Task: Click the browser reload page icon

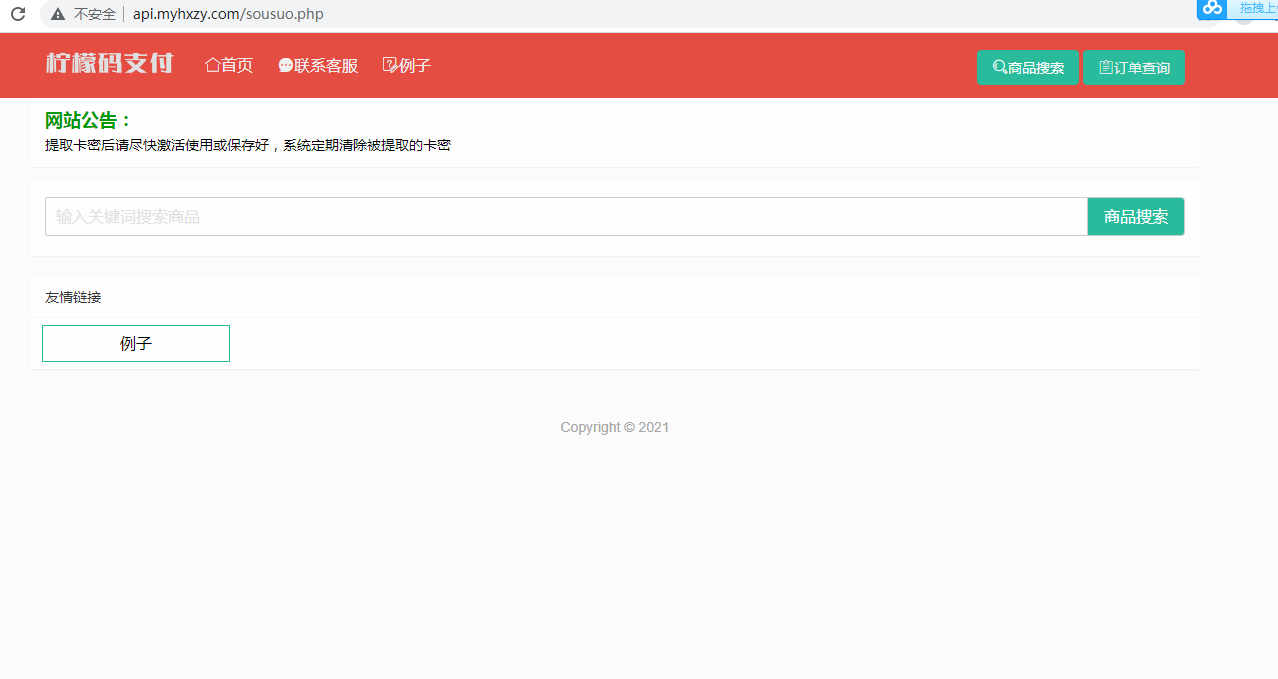Action: point(17,14)
